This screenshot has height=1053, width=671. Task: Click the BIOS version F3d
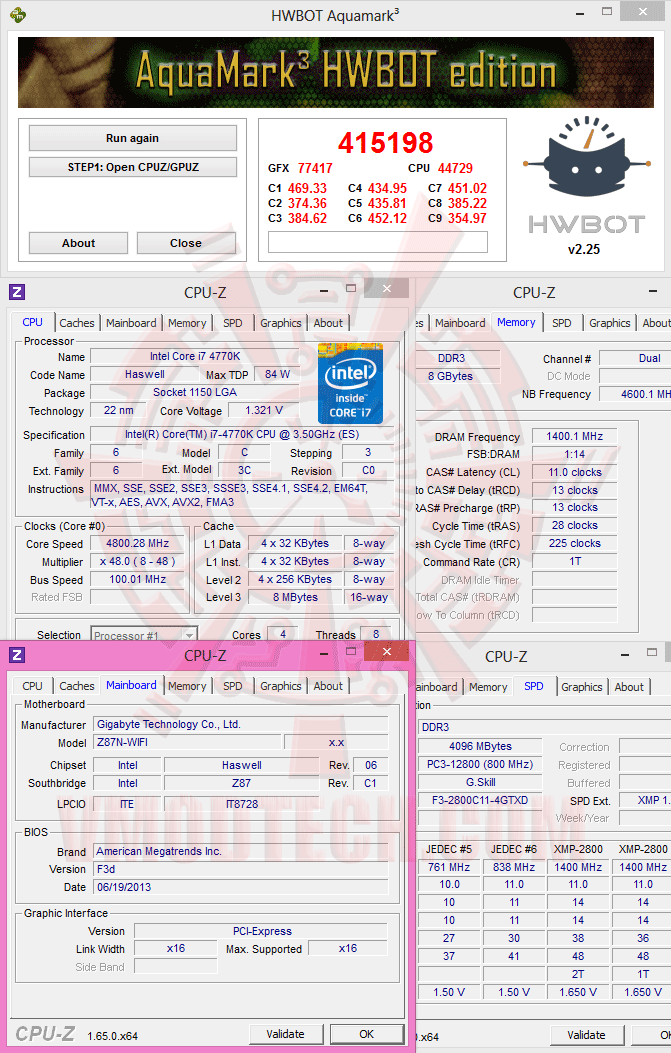click(x=240, y=869)
